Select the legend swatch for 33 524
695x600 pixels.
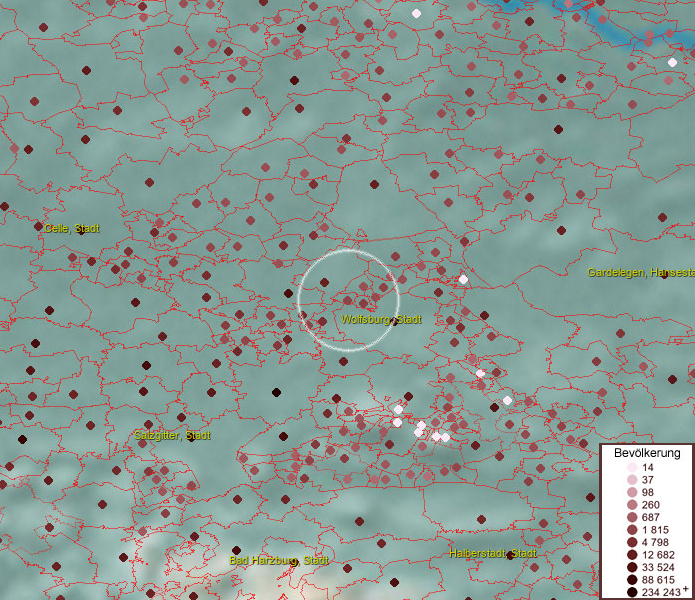(632, 567)
